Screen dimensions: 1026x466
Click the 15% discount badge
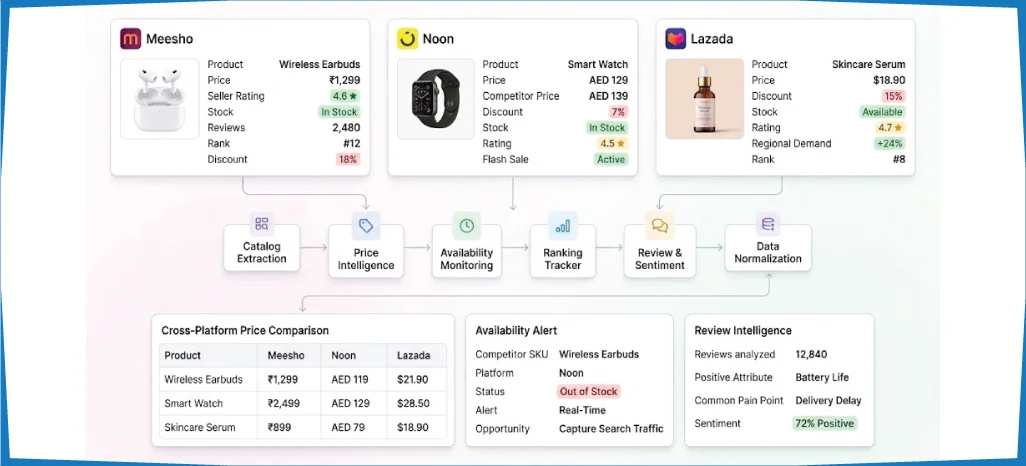tap(894, 96)
